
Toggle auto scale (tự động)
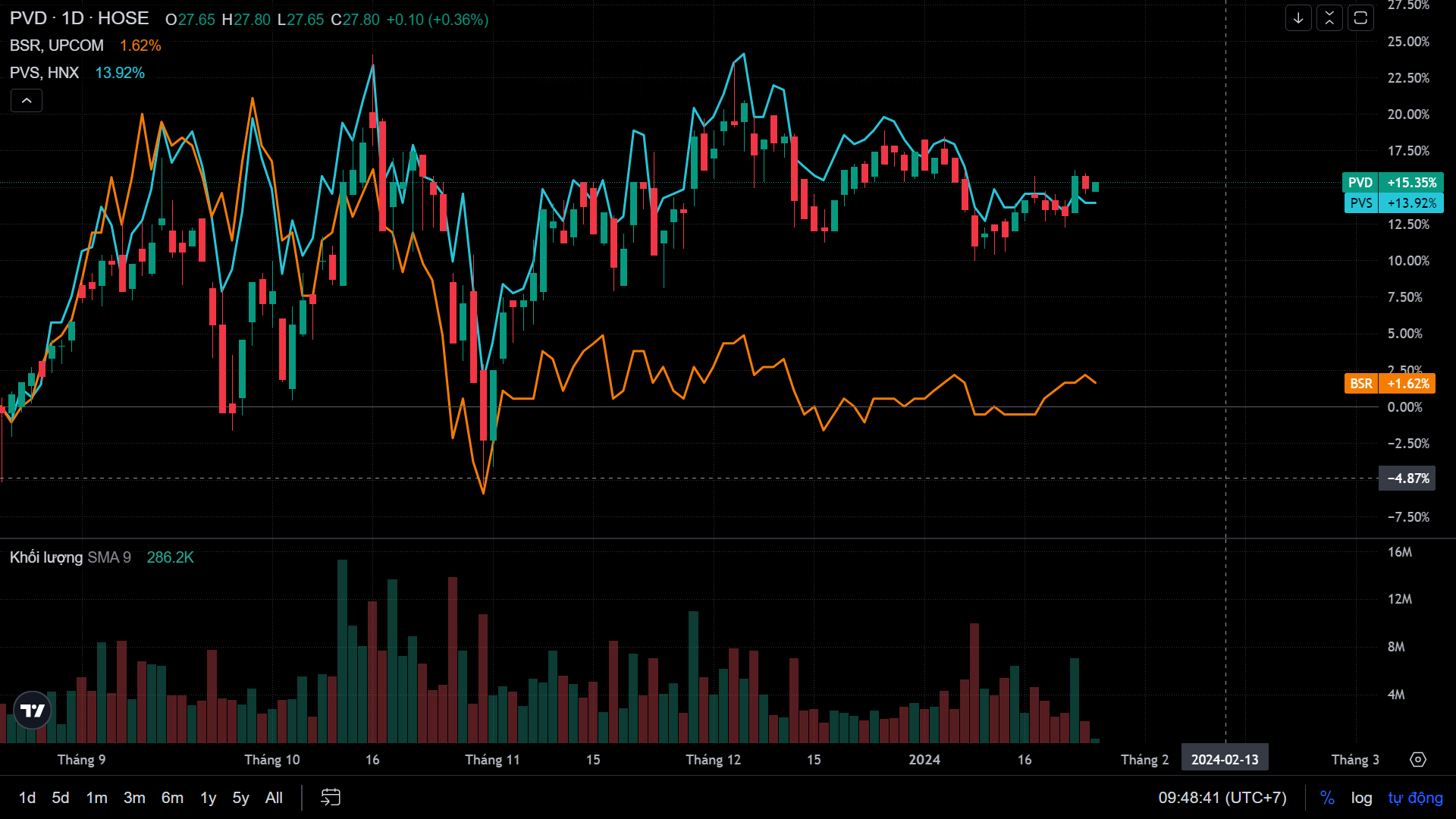(1415, 798)
